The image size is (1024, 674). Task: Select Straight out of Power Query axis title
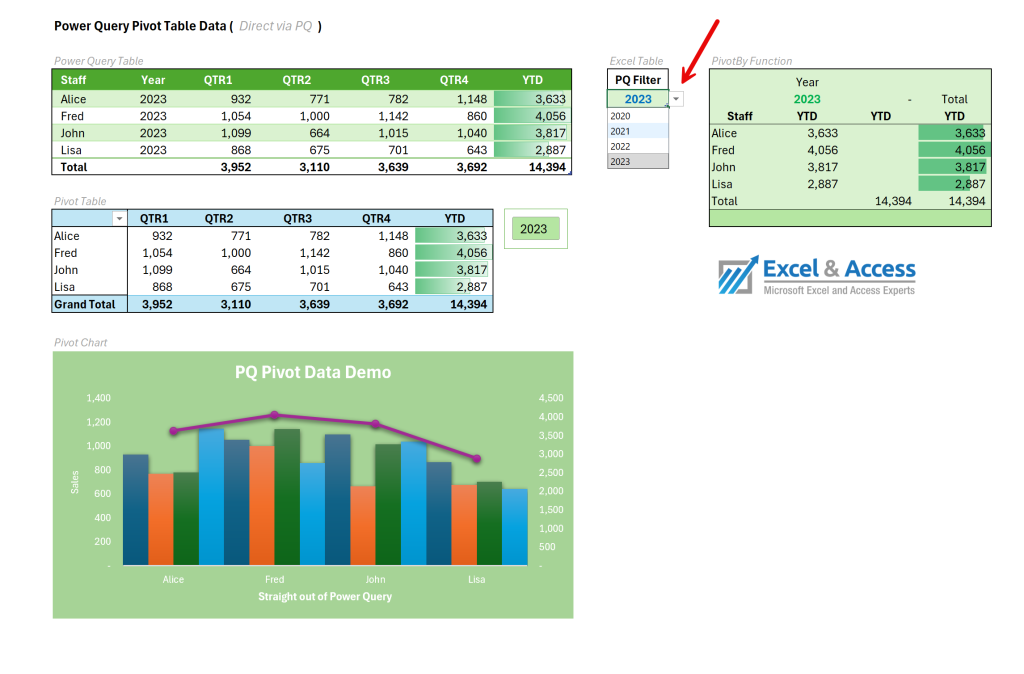click(325, 596)
